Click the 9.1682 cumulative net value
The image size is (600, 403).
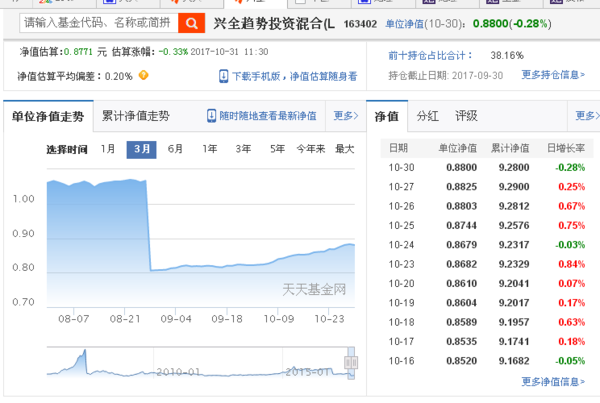tap(514, 361)
